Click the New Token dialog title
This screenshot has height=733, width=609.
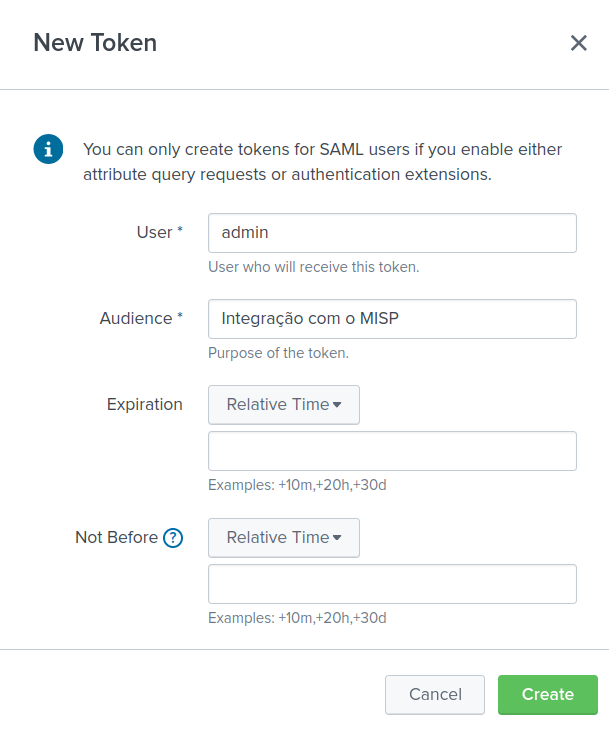point(95,43)
